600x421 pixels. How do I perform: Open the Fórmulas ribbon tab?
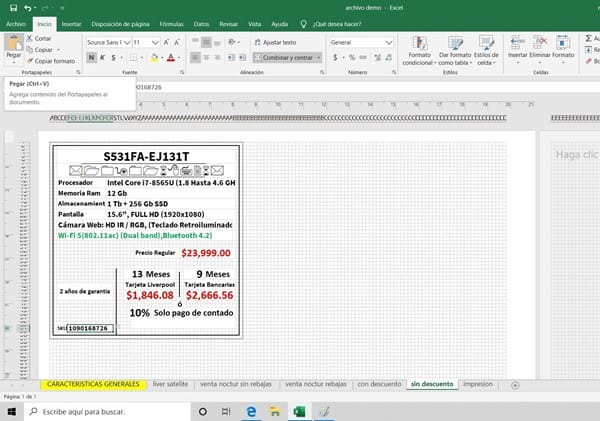click(x=171, y=22)
